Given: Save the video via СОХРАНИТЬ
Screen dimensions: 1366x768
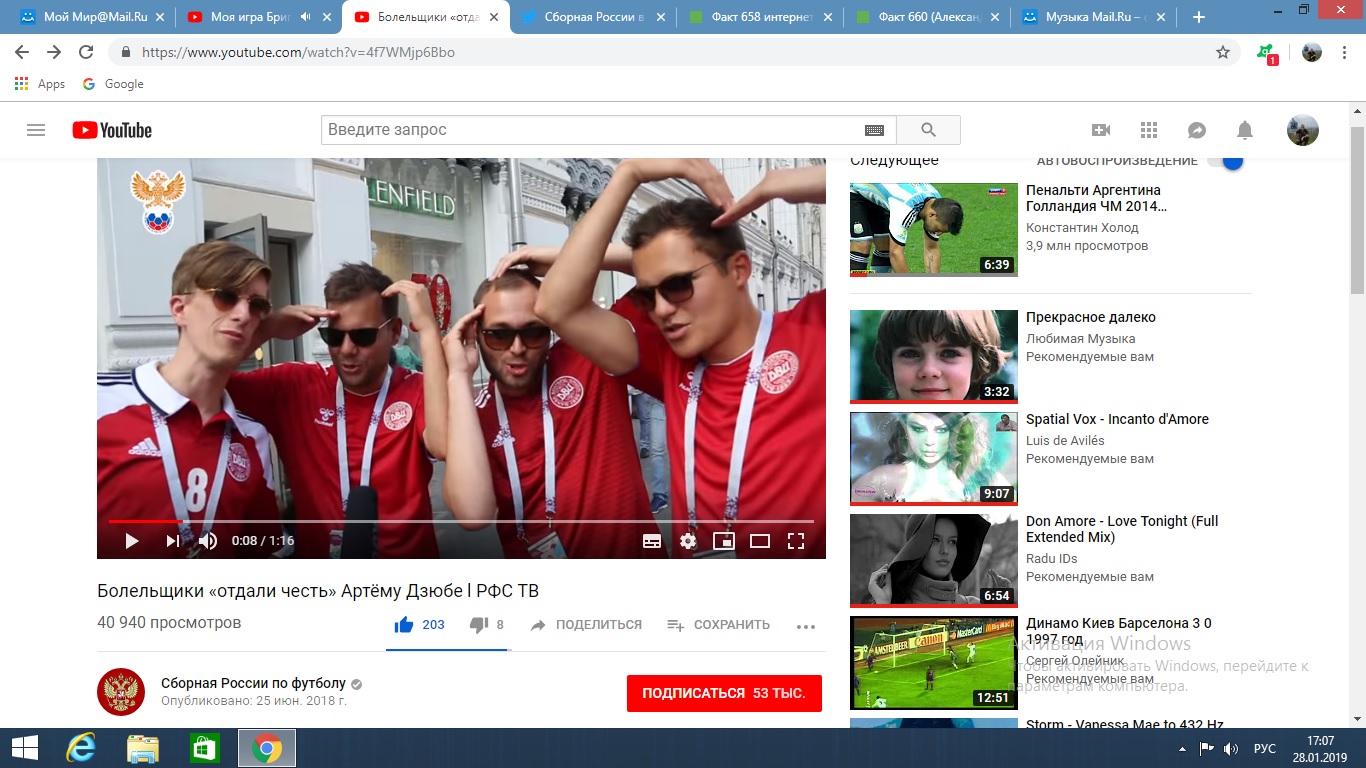Looking at the screenshot, I should pyautogui.click(x=719, y=625).
